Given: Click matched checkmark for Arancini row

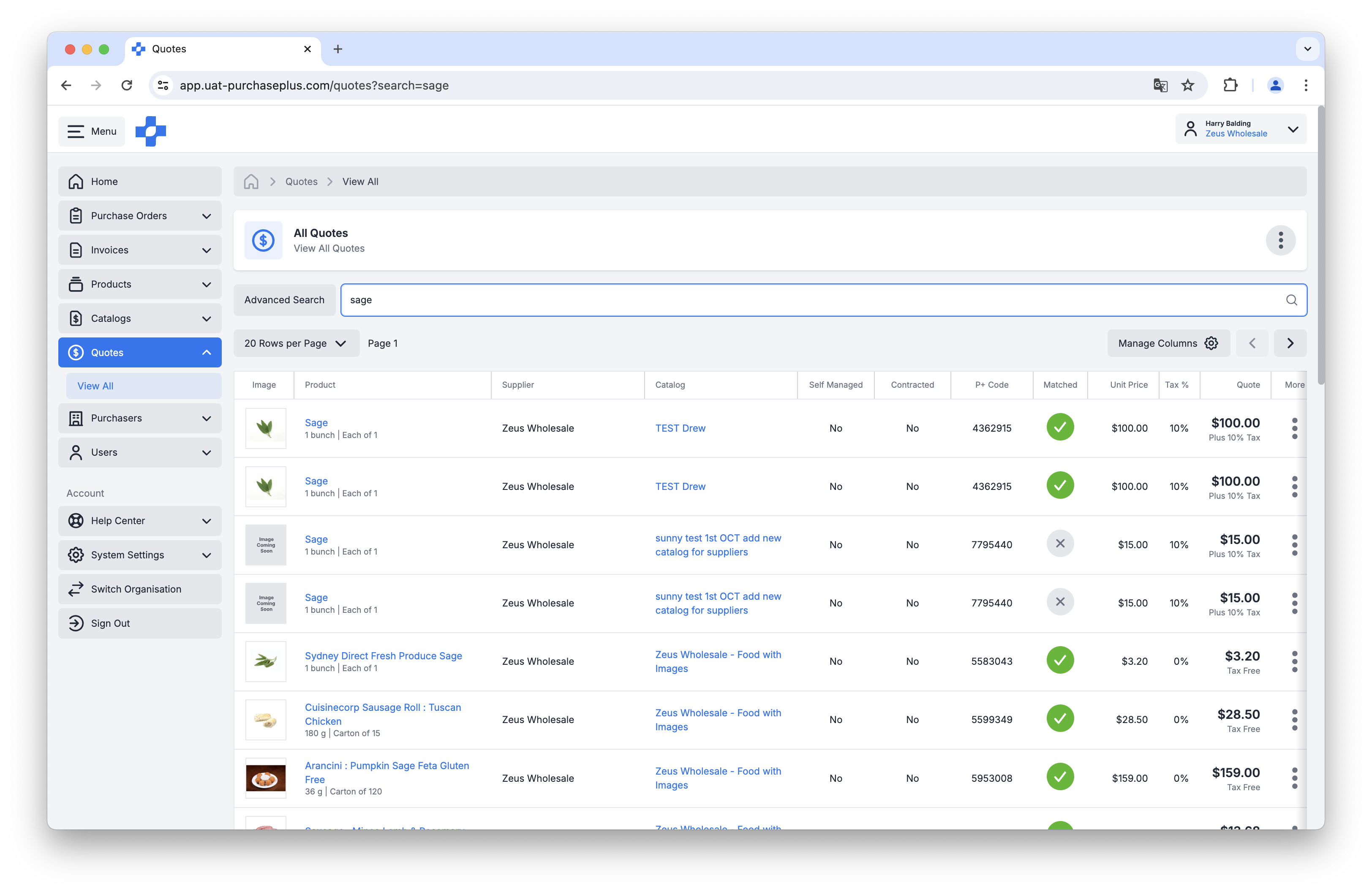Looking at the screenshot, I should pos(1059,777).
